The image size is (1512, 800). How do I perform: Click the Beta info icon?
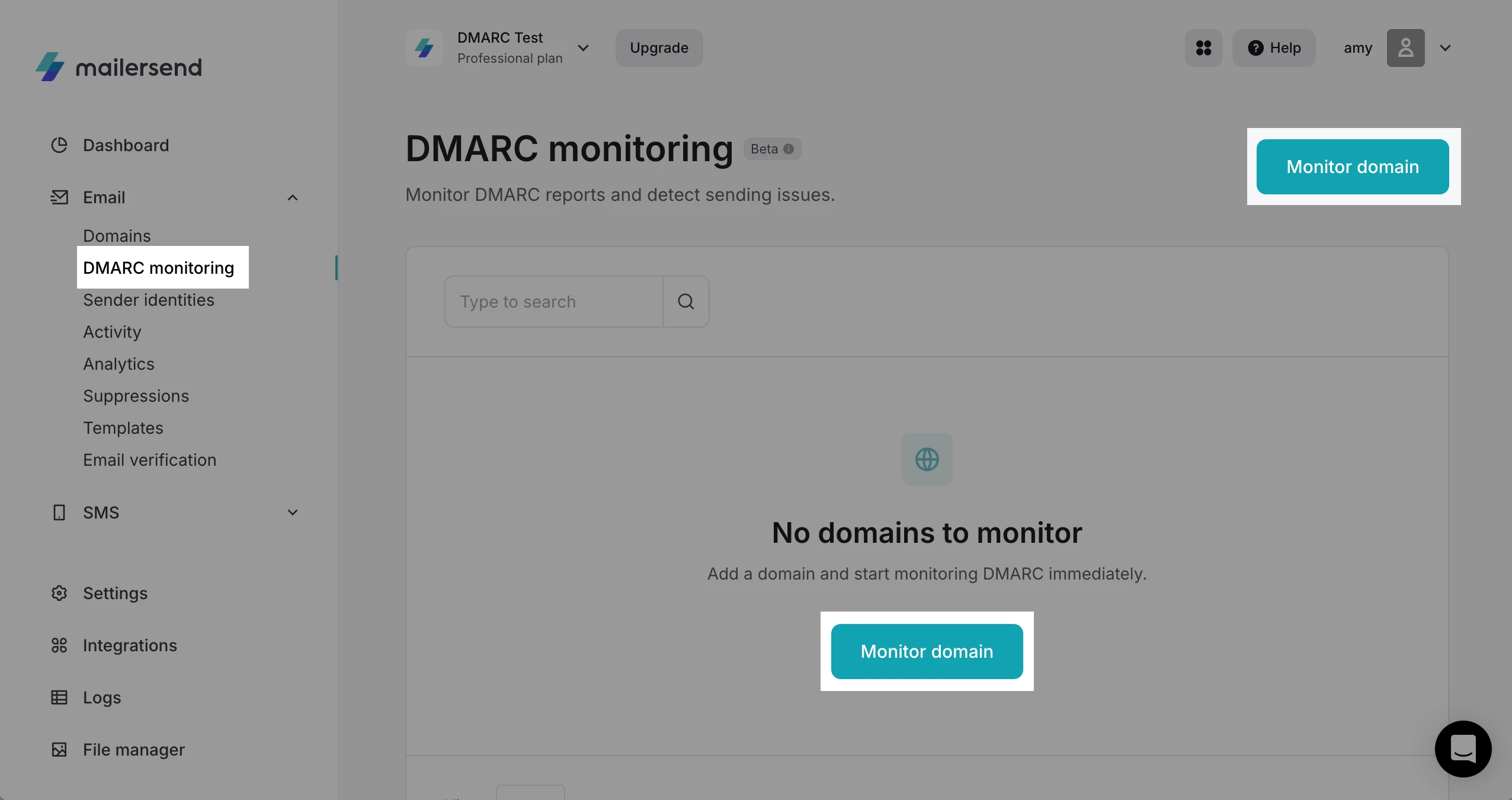point(788,149)
